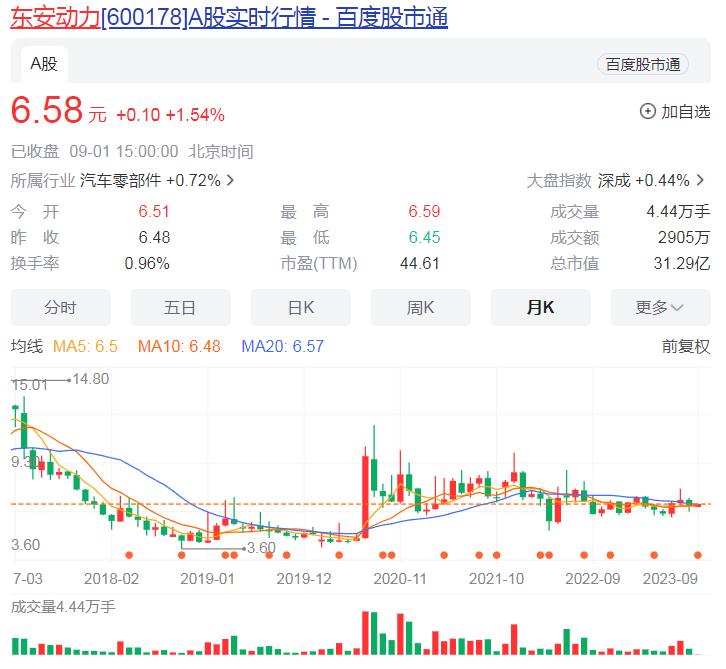The width and height of the screenshot is (726, 669).
Task: Click the 2022-09 date axis label
Action: (593, 579)
